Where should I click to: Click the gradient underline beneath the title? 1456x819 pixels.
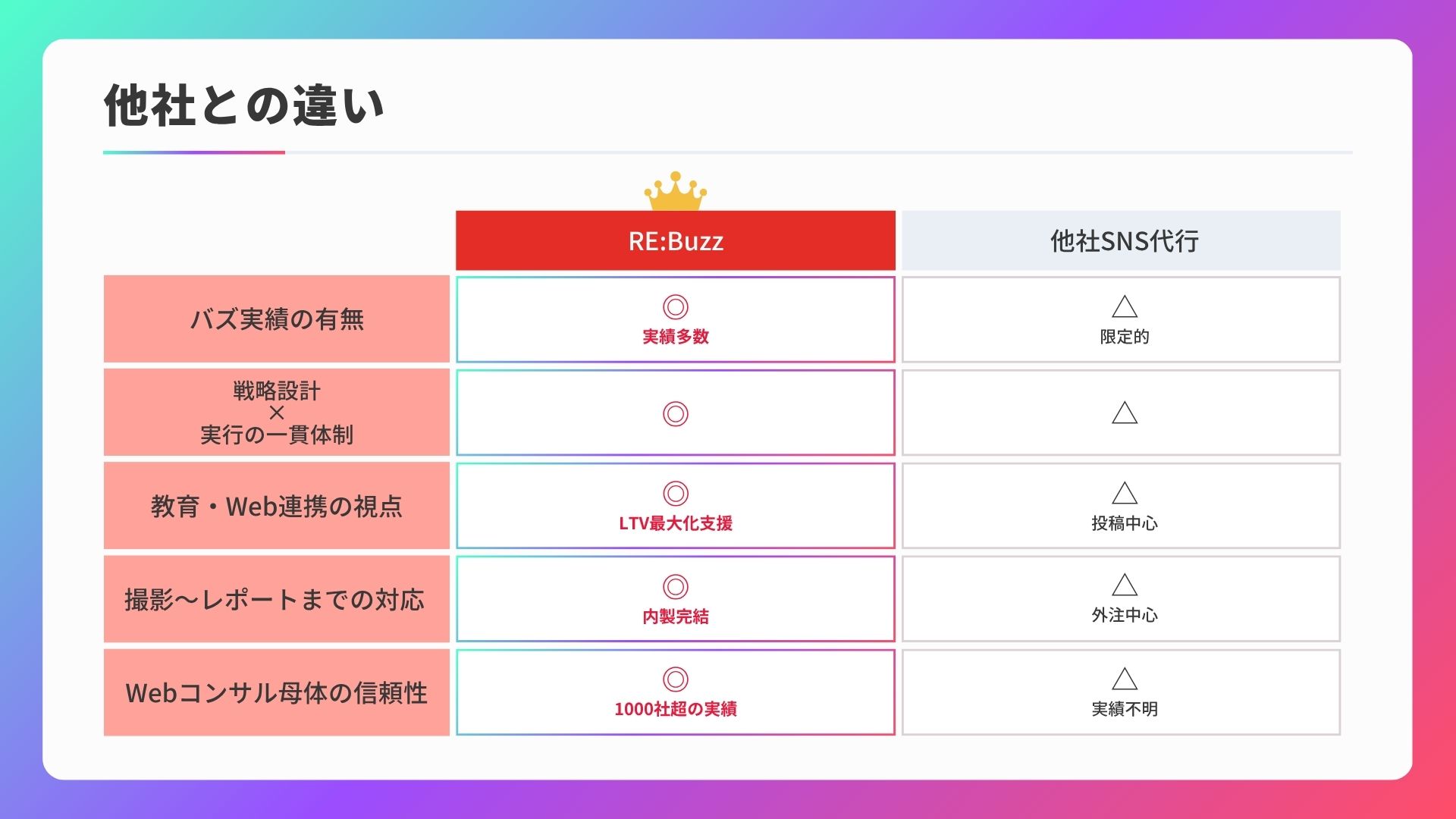coord(194,152)
